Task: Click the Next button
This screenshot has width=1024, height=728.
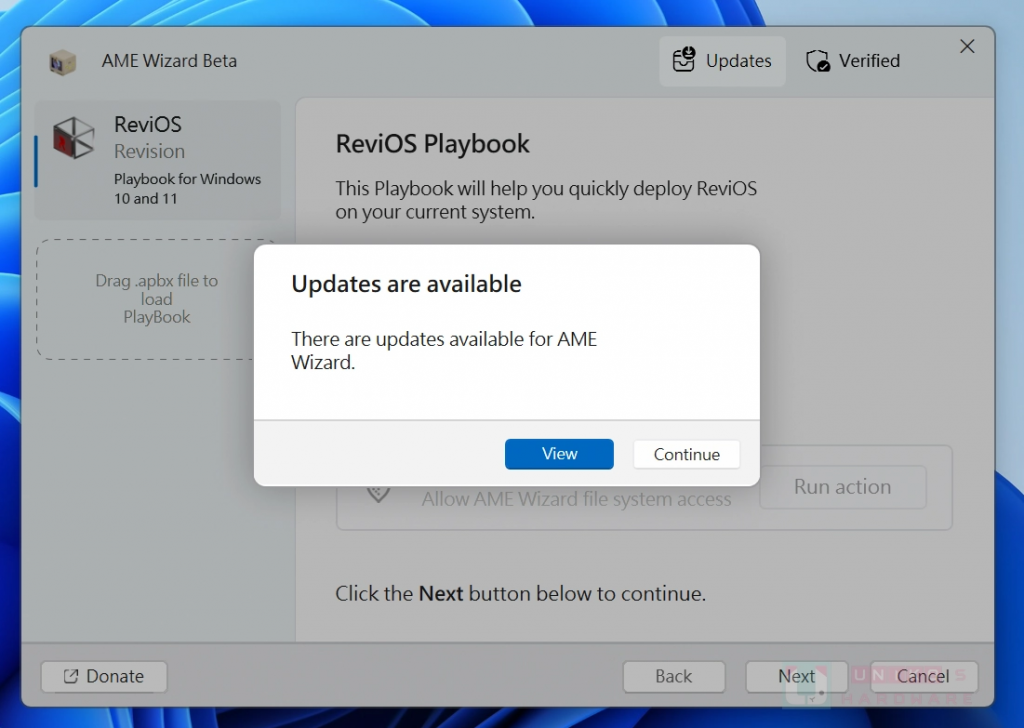Action: pos(796,676)
